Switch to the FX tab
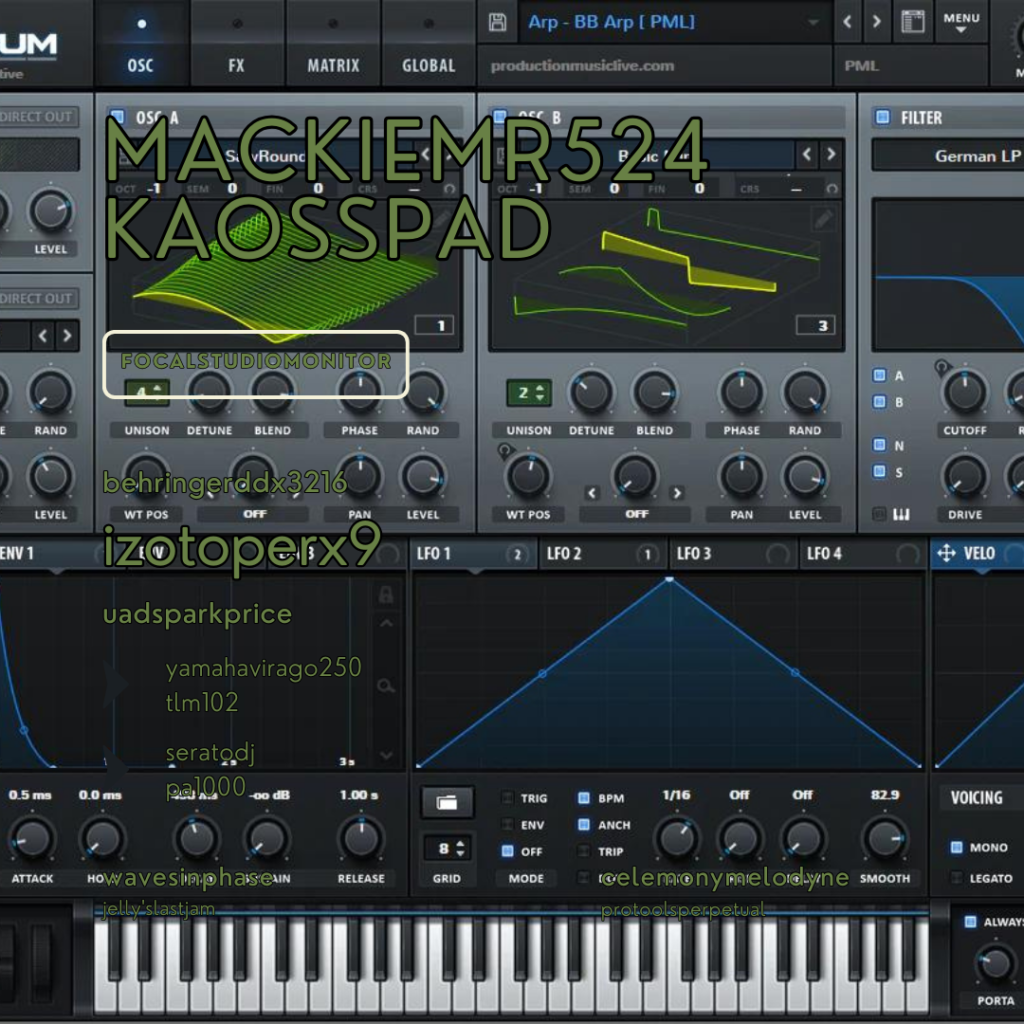This screenshot has width=1024, height=1024. point(236,43)
